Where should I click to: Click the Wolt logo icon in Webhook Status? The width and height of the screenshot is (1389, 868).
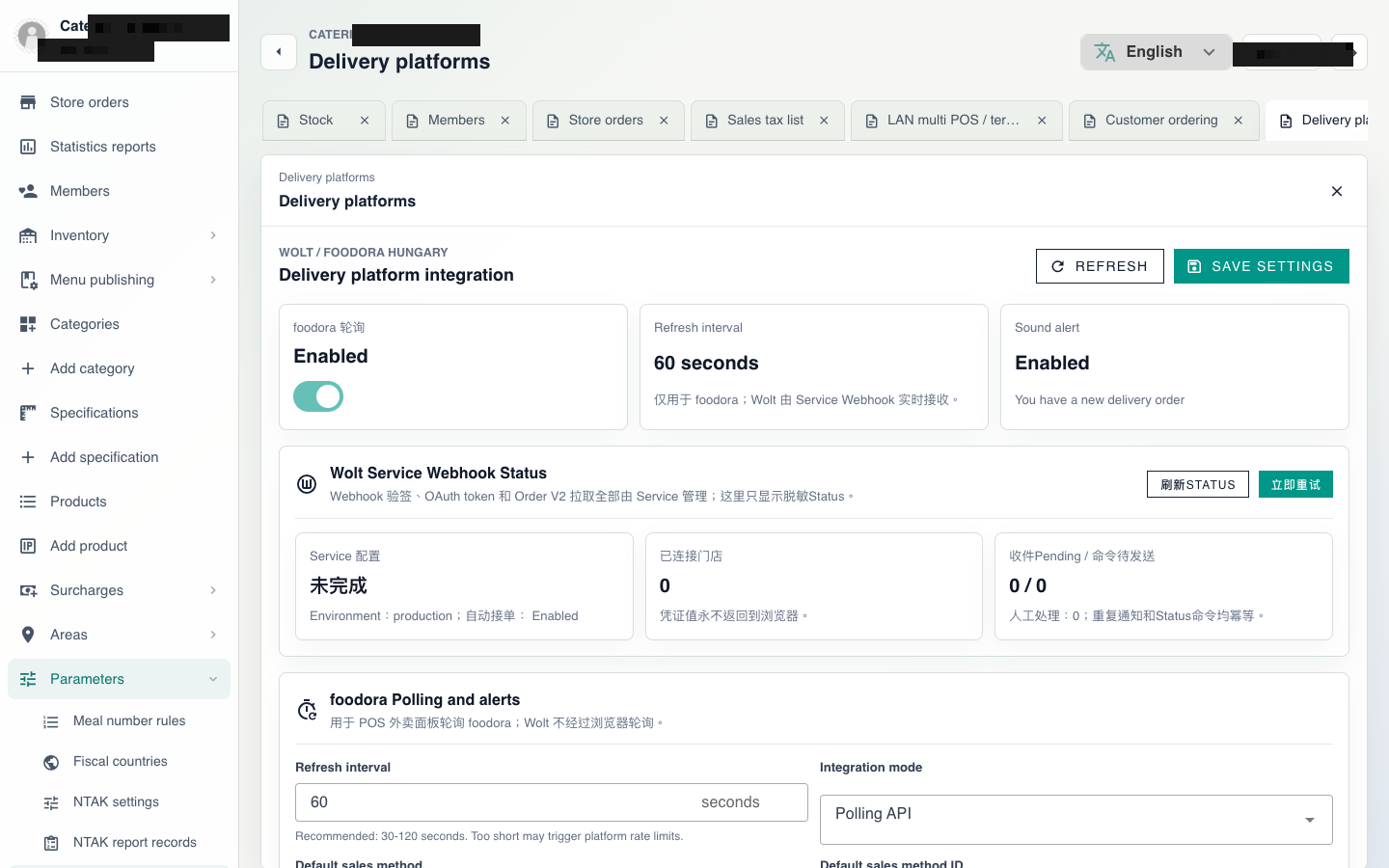307,484
